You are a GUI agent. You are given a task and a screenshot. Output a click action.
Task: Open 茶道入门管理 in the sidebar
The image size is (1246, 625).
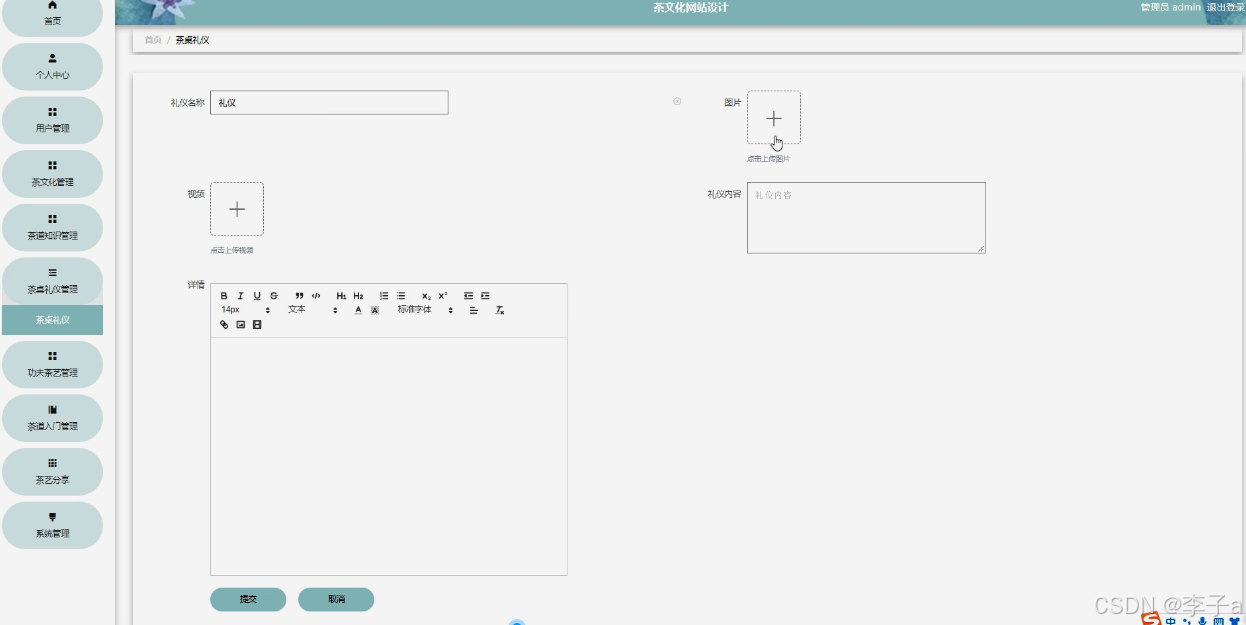pos(52,418)
